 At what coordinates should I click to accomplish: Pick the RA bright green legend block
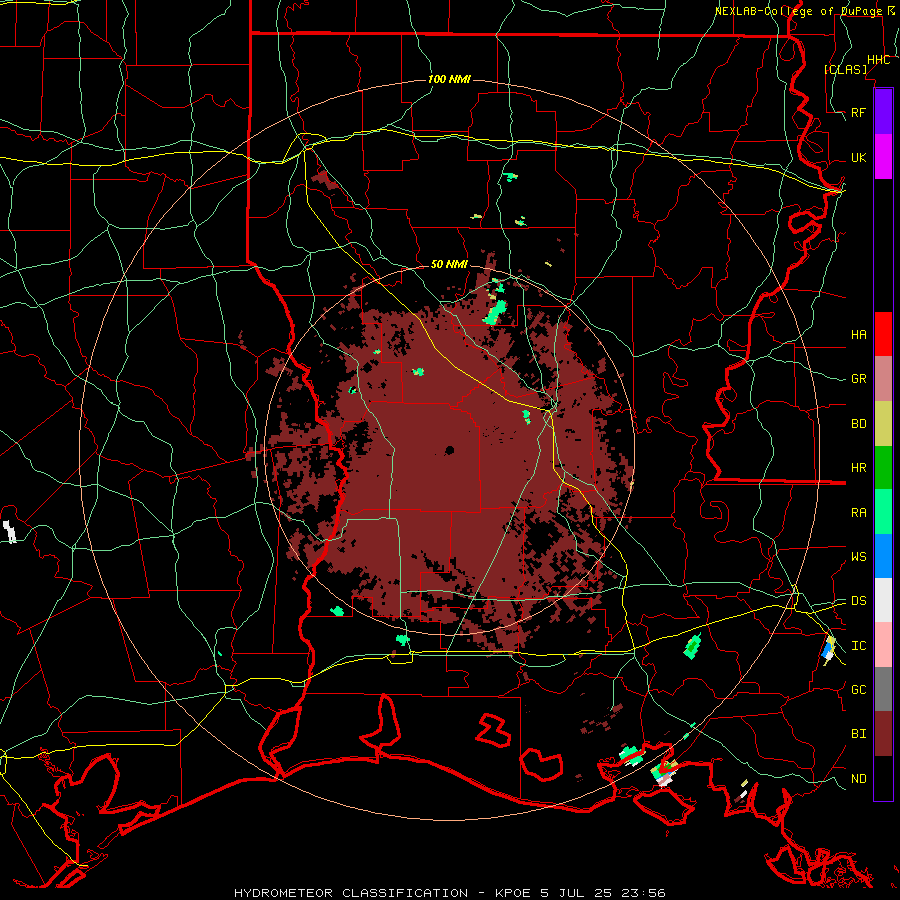tap(883, 512)
